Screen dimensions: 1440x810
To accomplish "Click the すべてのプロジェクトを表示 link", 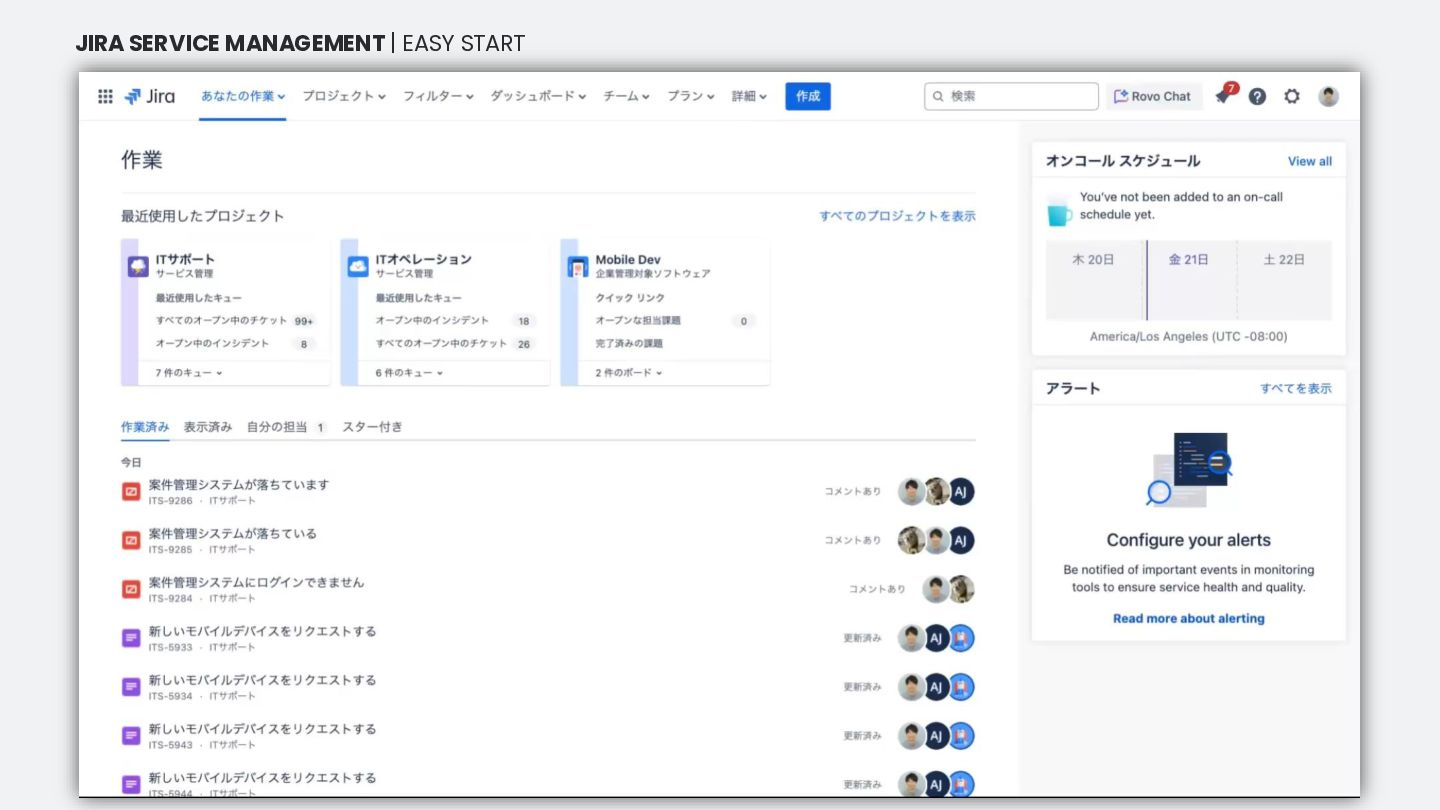I will point(897,216).
